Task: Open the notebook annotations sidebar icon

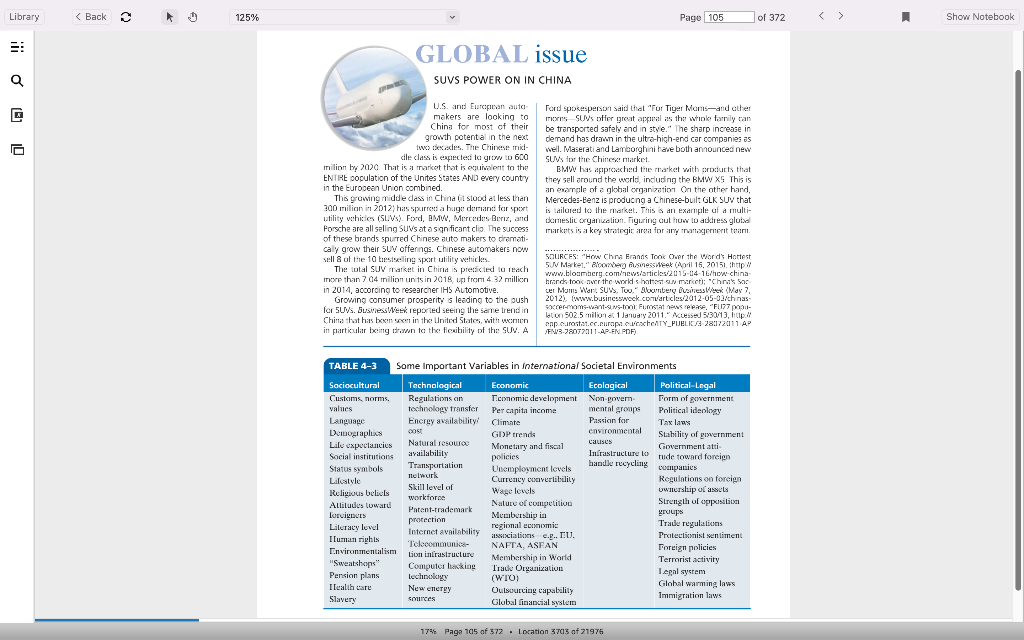Action: (x=17, y=115)
